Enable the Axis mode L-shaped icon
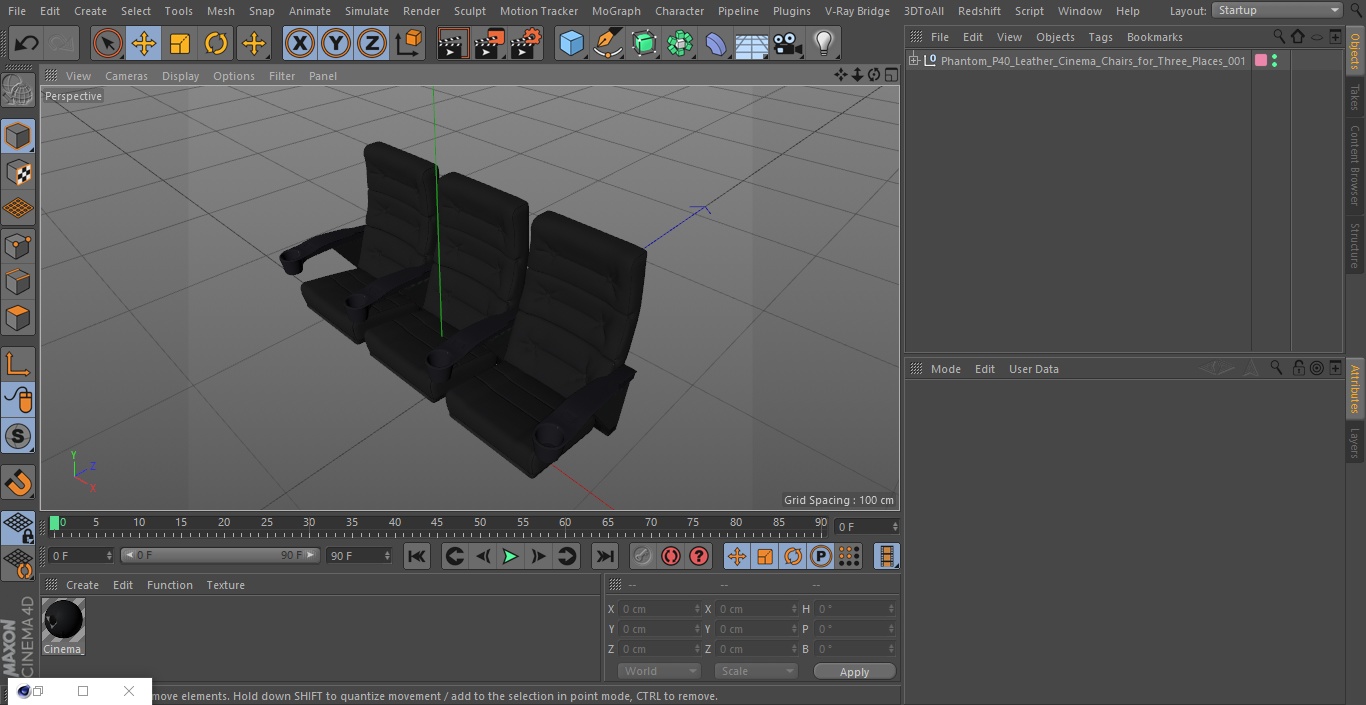This screenshot has height=705, width=1366. (x=18, y=364)
